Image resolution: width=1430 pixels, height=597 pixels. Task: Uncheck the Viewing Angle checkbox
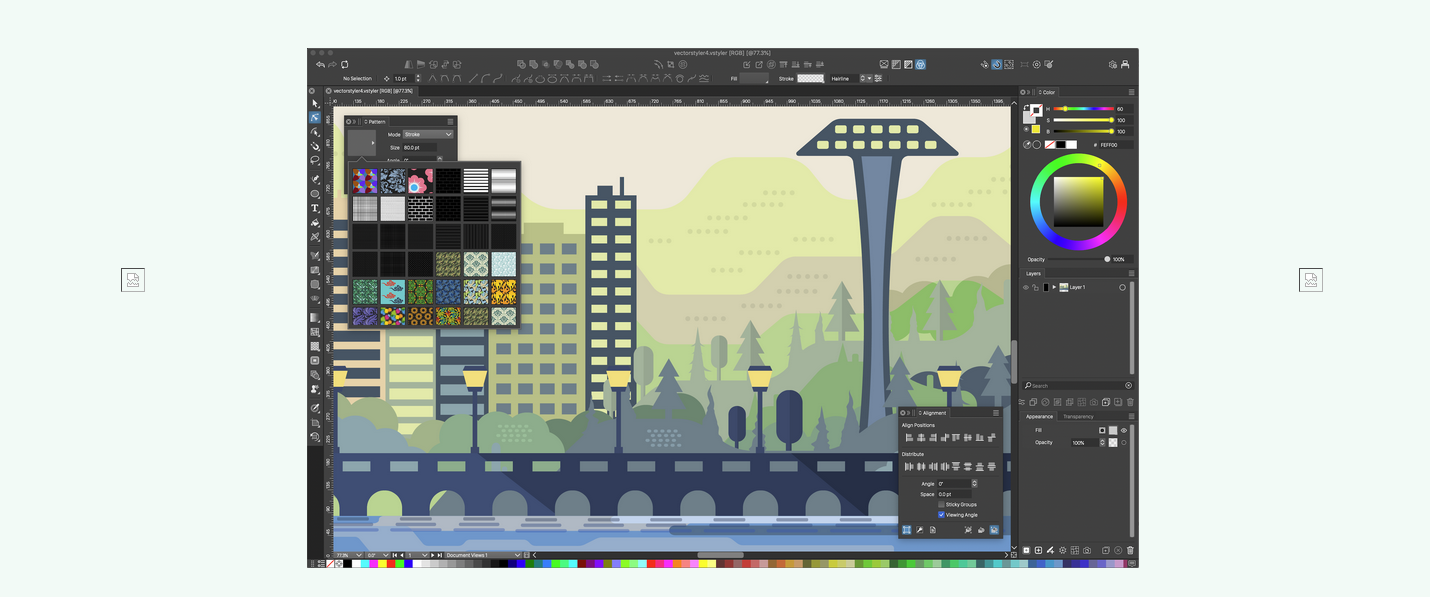click(941, 515)
